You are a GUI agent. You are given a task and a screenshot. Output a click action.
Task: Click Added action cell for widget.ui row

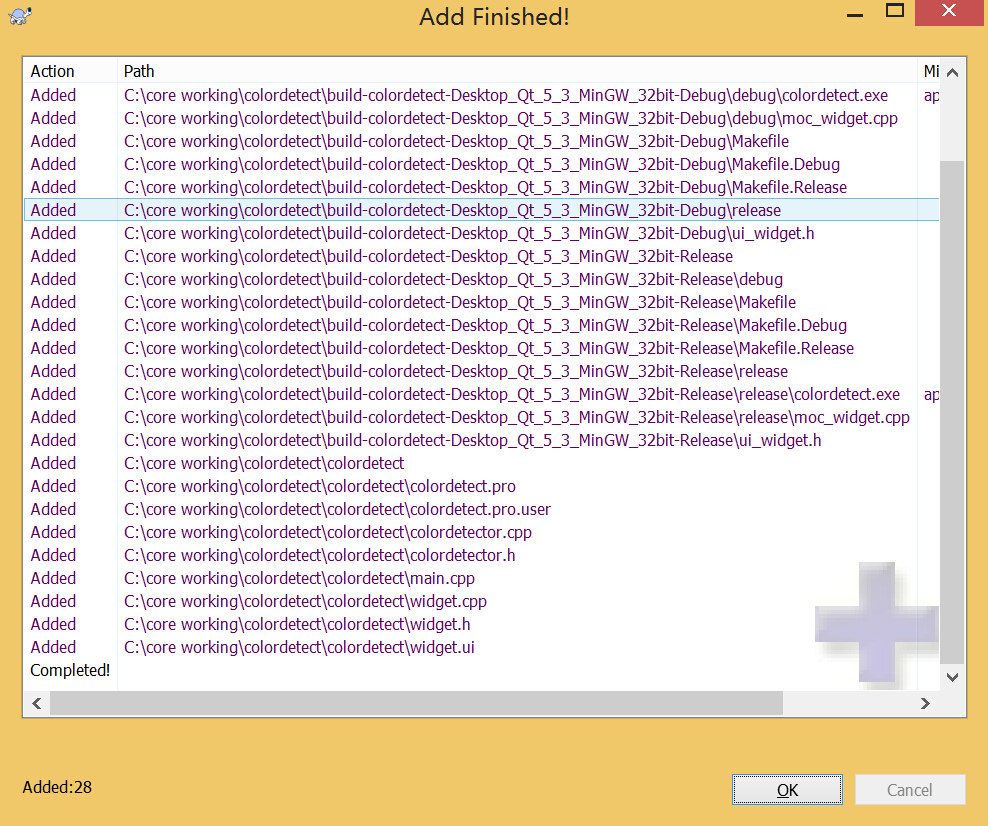pos(54,647)
